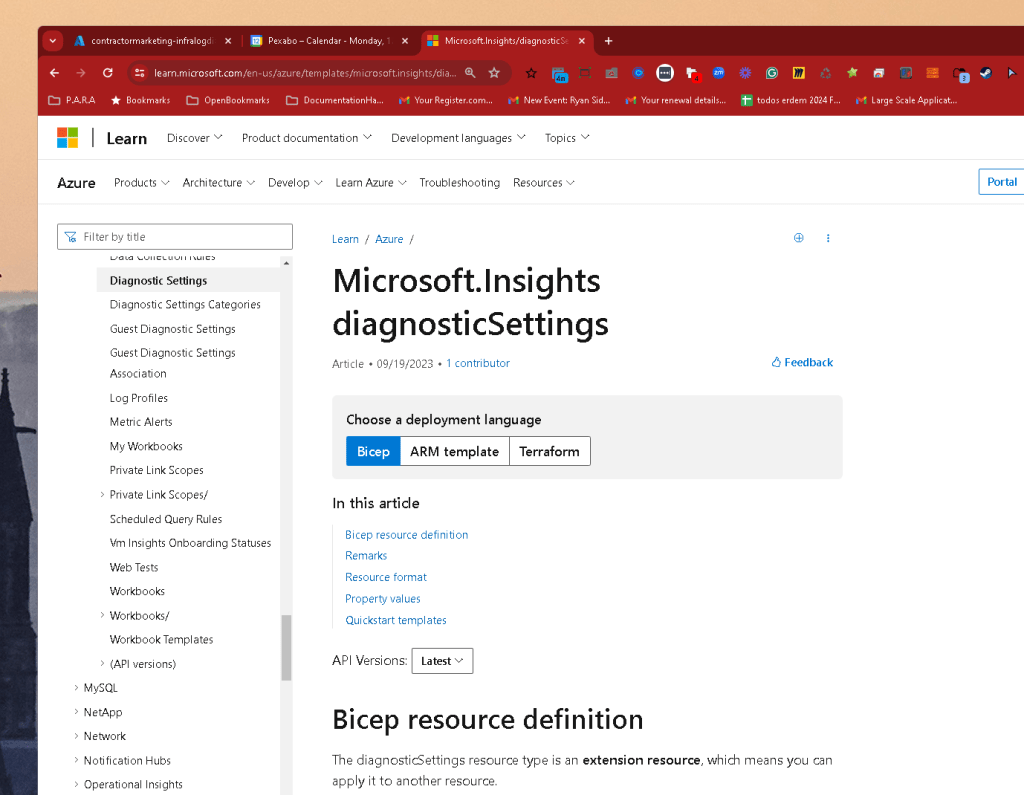Open todos erdem 2024 bookmark

coord(791,100)
